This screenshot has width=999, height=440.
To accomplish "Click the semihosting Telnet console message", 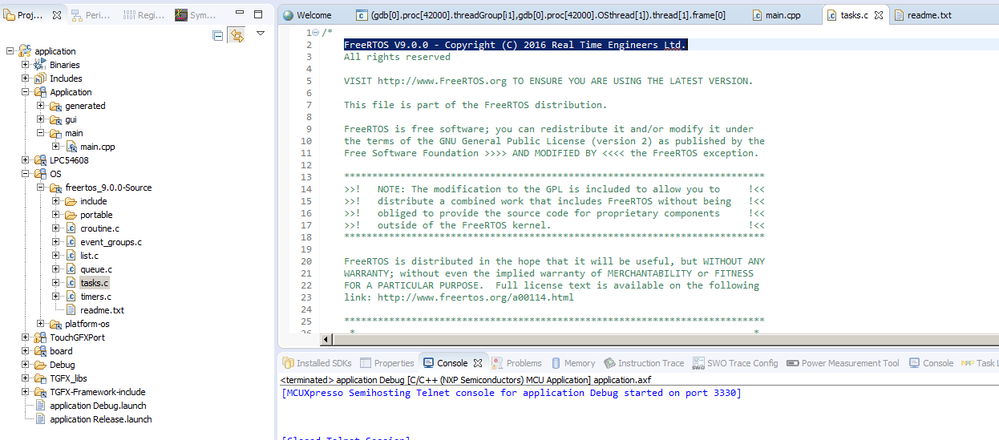I will pos(511,393).
